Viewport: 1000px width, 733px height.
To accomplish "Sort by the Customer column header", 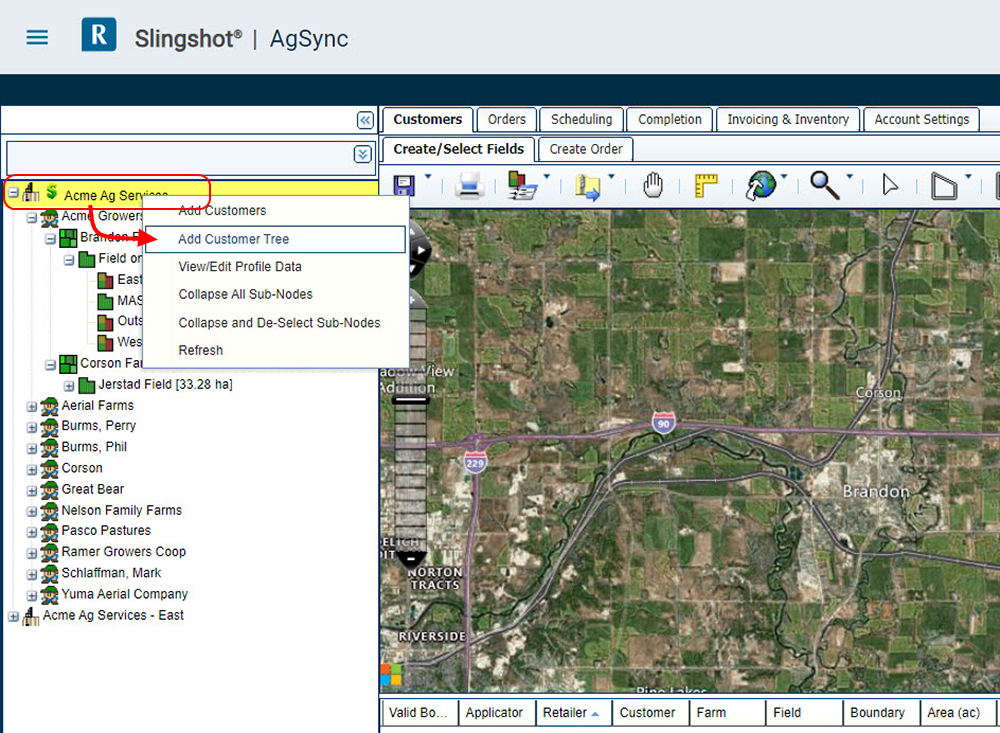I will pyautogui.click(x=651, y=713).
